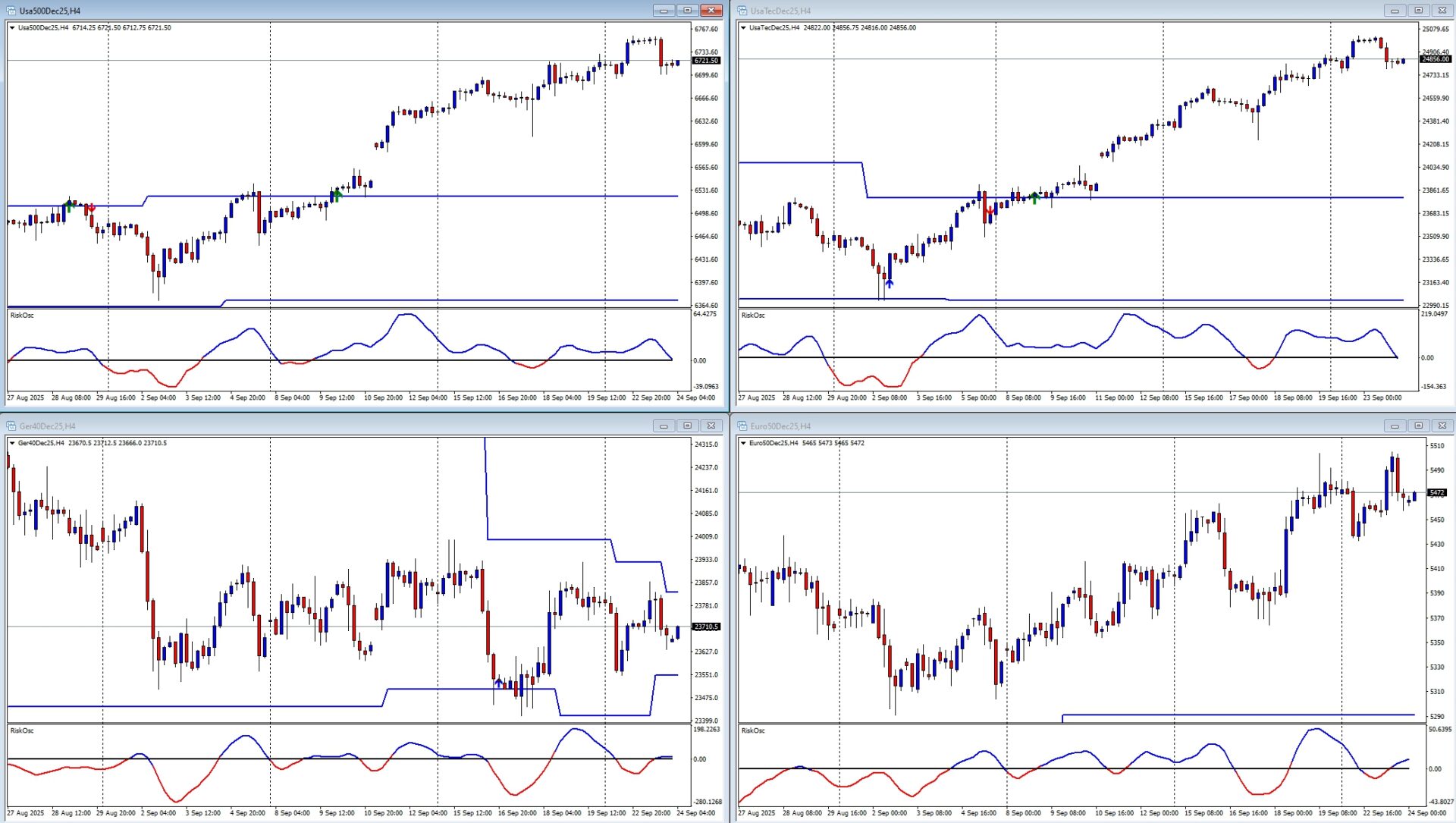The height and width of the screenshot is (823, 1456).
Task: Open the Euro50Dec25,H4 chart title dropdown triangle
Action: tap(743, 443)
